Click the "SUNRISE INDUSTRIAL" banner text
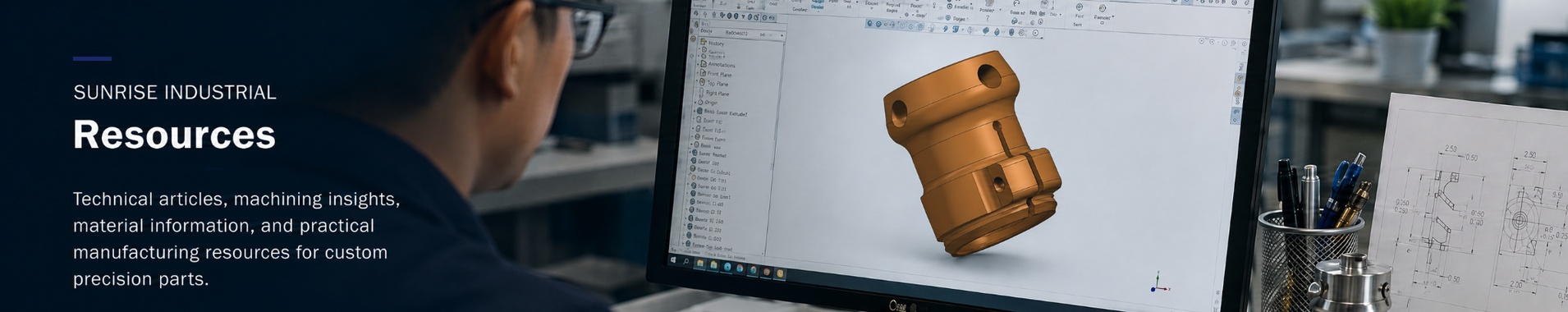Screen dimensions: 1568x312 (x=175, y=93)
